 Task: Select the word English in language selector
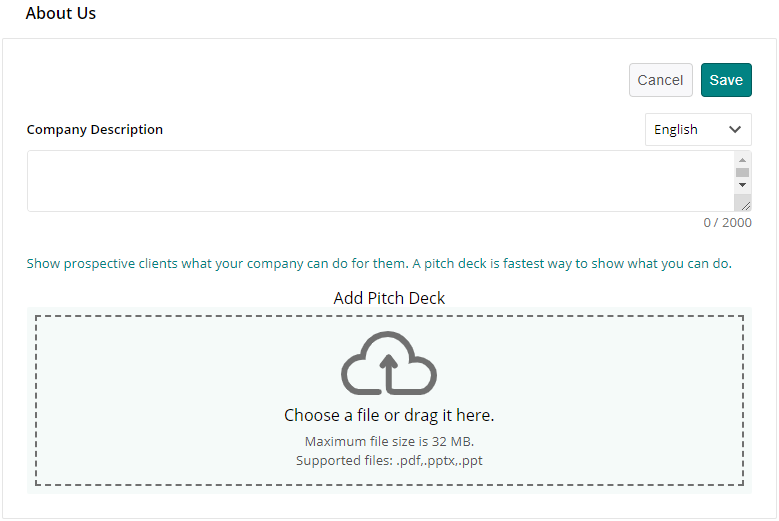(676, 129)
